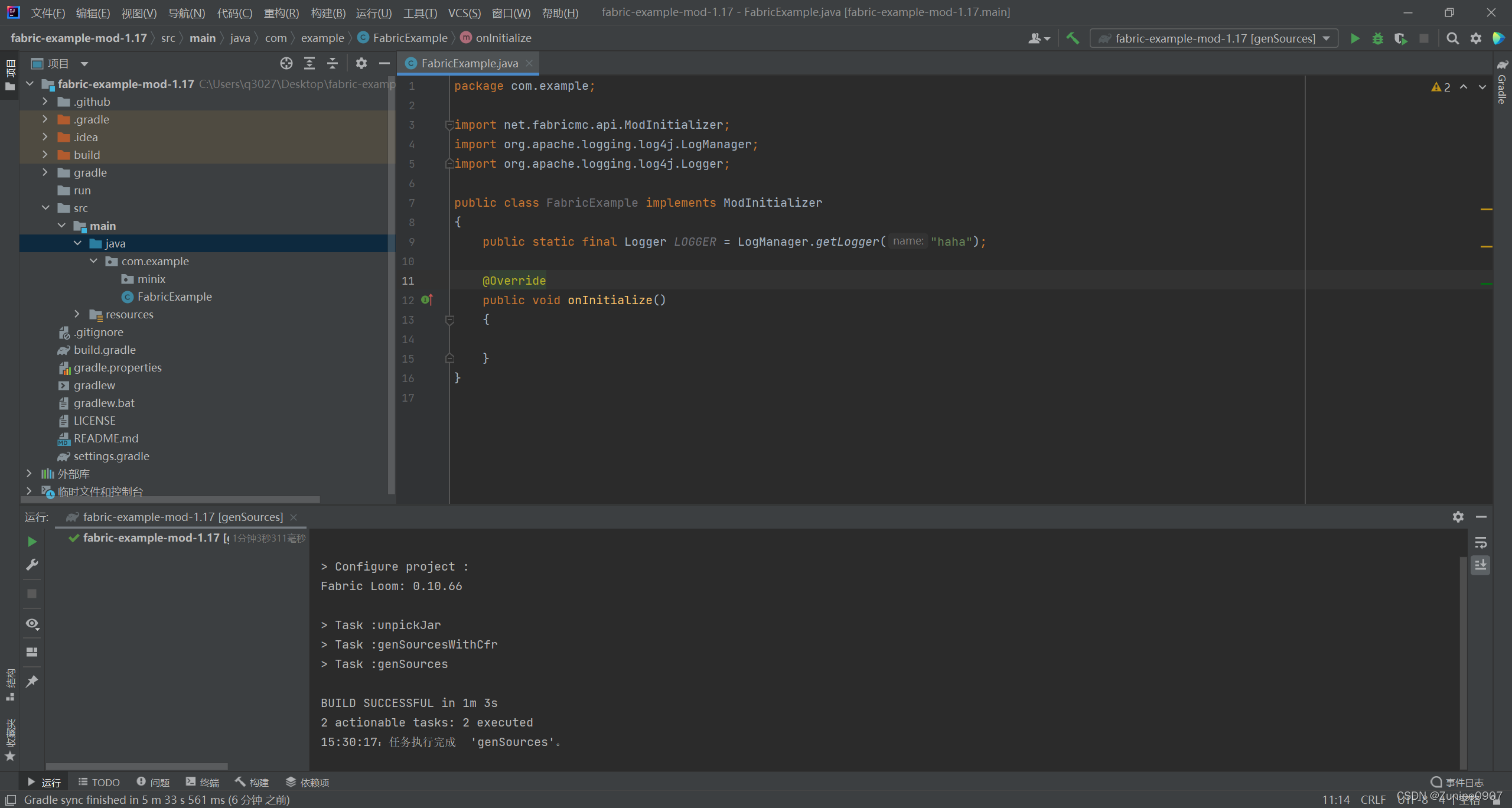The image size is (1512, 808).
Task: Close the FabricExample.java tab
Action: click(x=529, y=63)
